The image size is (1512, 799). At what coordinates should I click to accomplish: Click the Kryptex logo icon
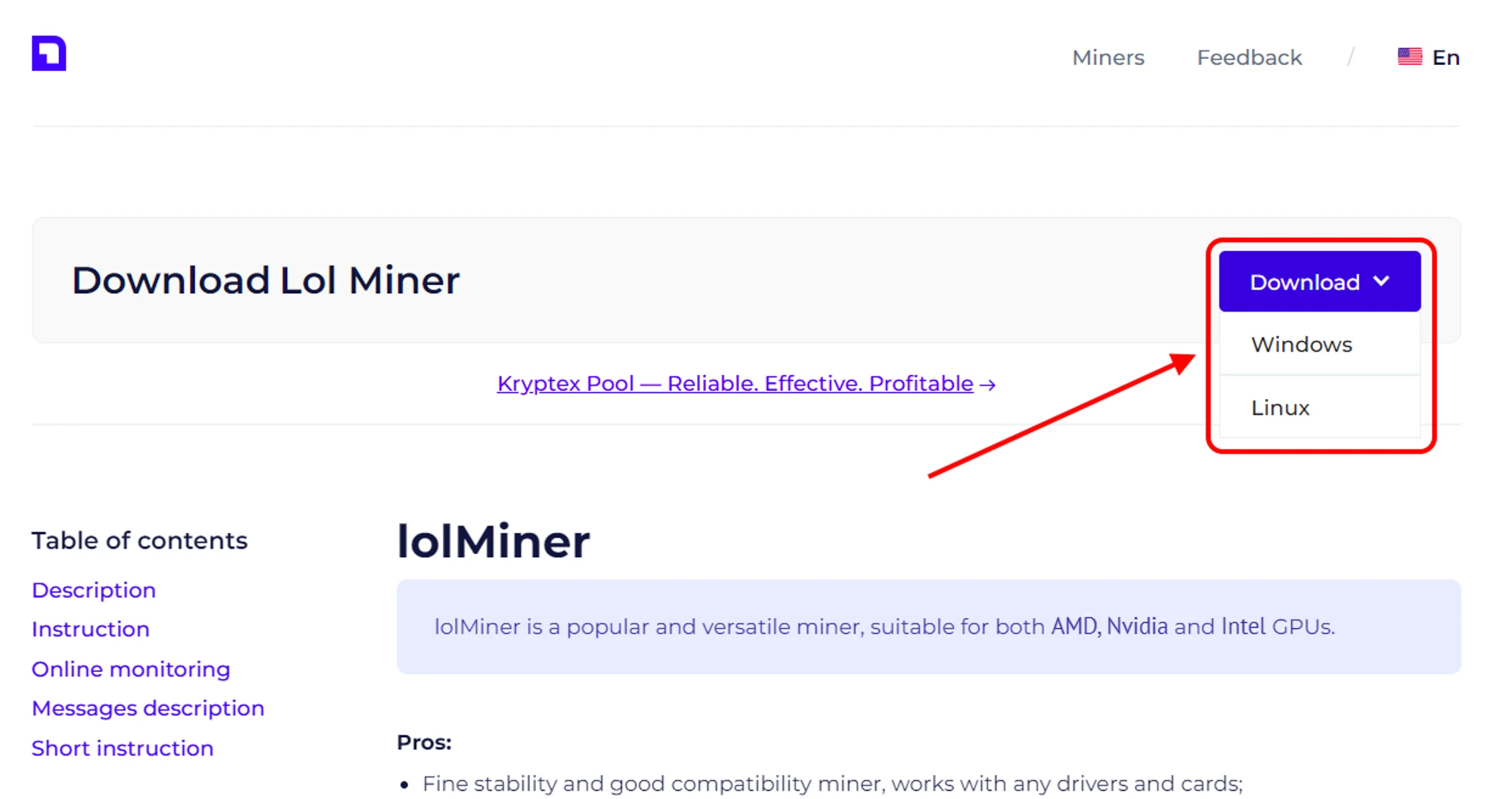tap(48, 54)
